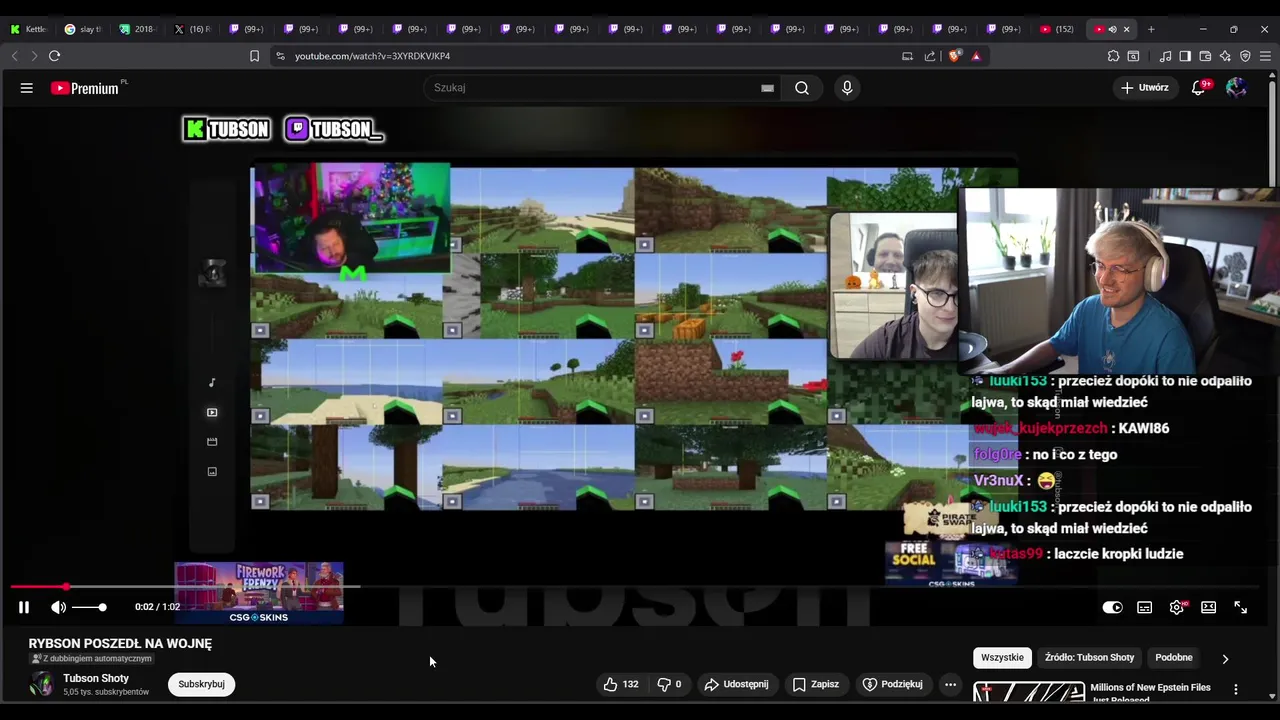Open the browser main menu
1280x720 pixels.
tap(1265, 56)
